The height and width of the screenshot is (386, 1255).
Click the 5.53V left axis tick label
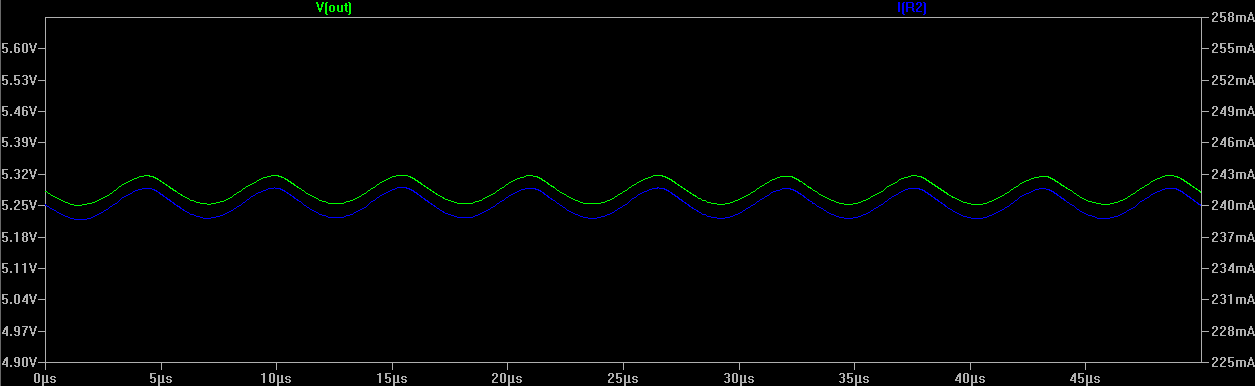tap(19, 79)
